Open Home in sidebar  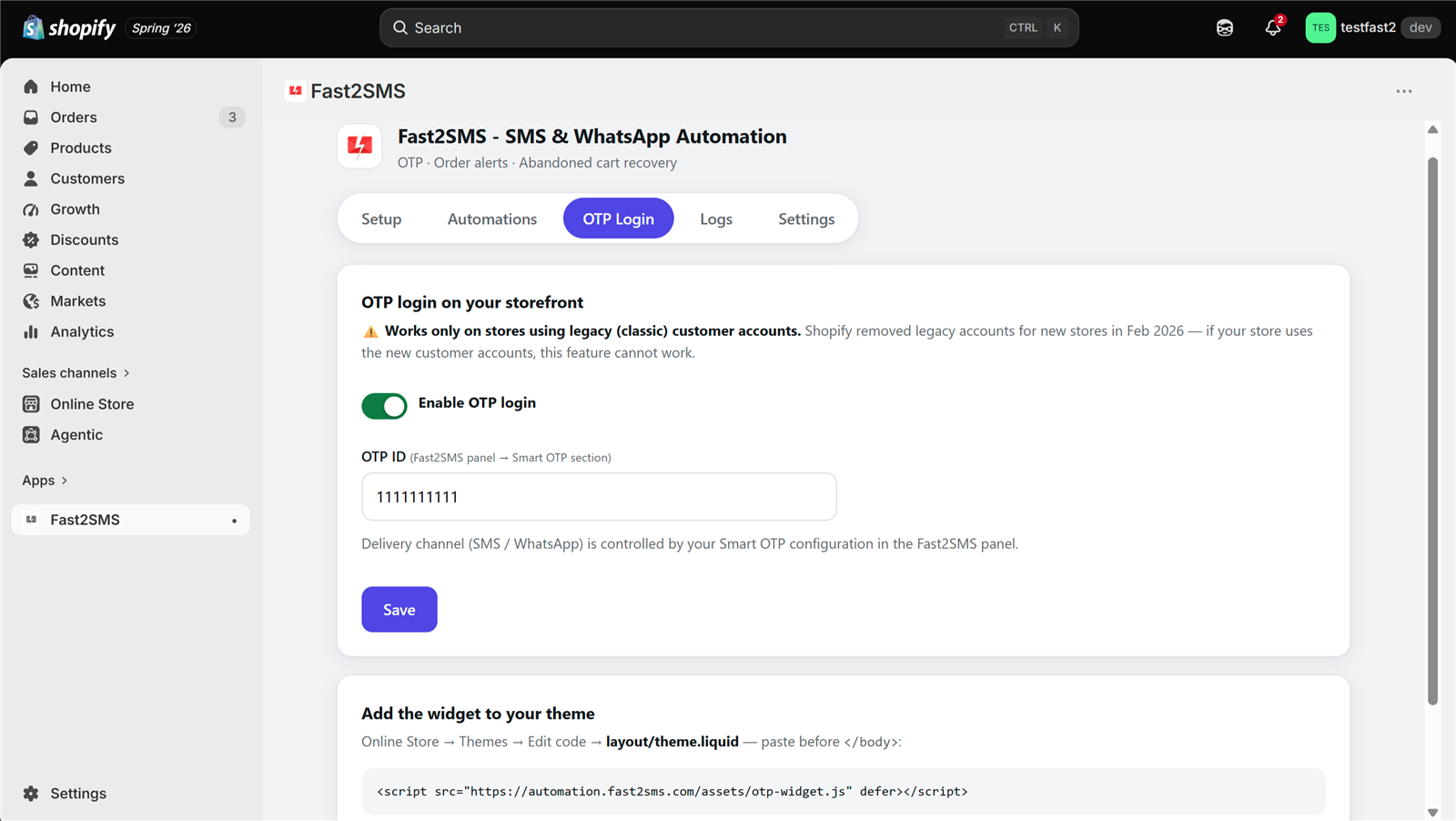tap(131, 86)
